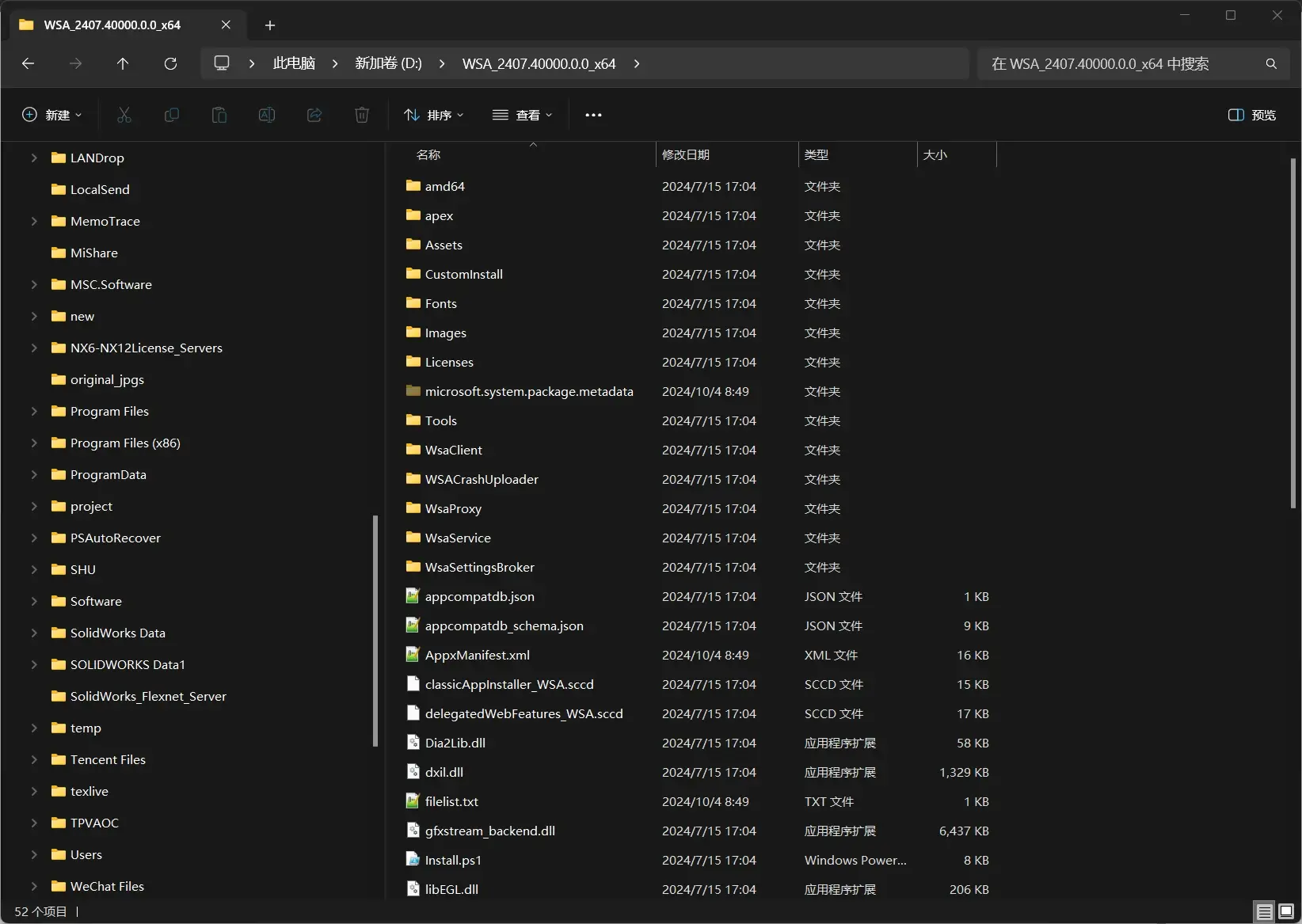Open the 查看 view dropdown
Screen dimensions: 1302x924
pyautogui.click(x=522, y=115)
